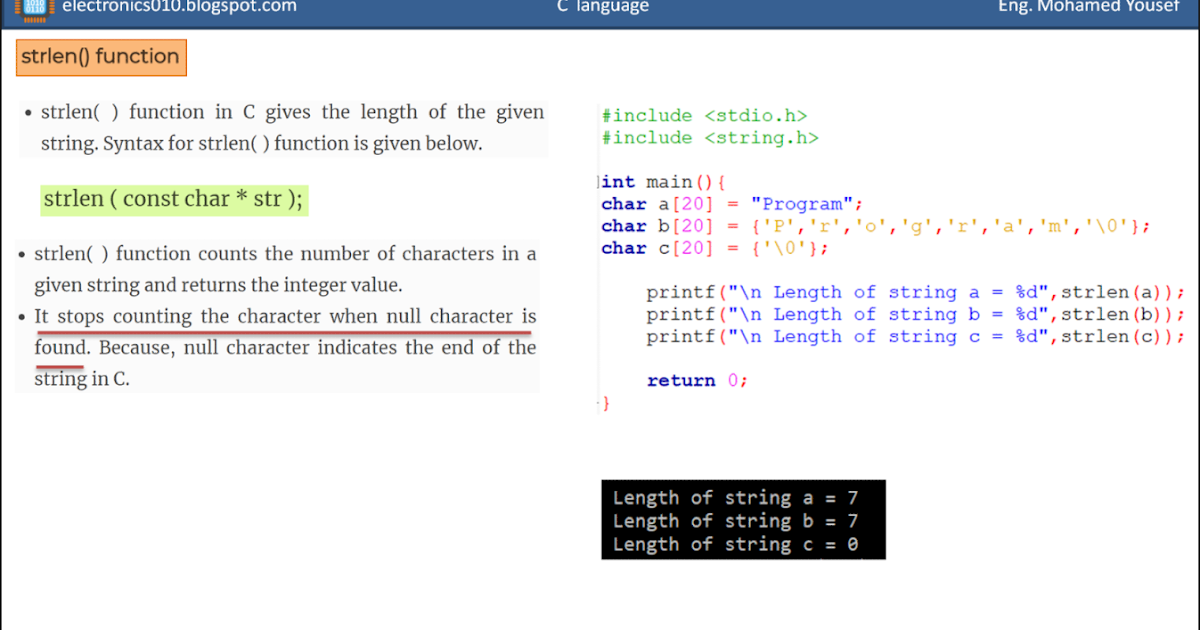
Task: Click the printf line with strlen(c)
Action: (x=915, y=336)
